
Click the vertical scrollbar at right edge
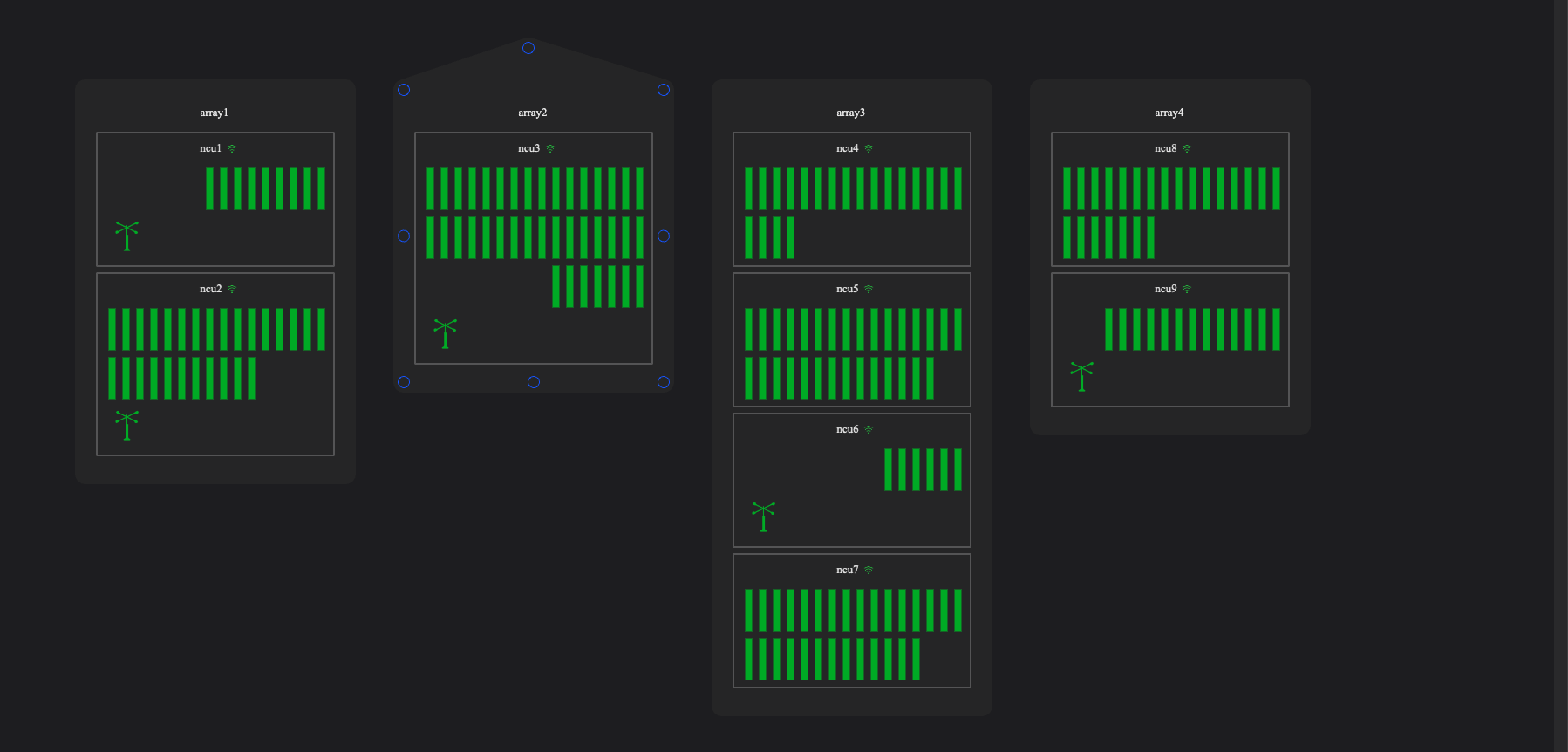click(1561, 376)
